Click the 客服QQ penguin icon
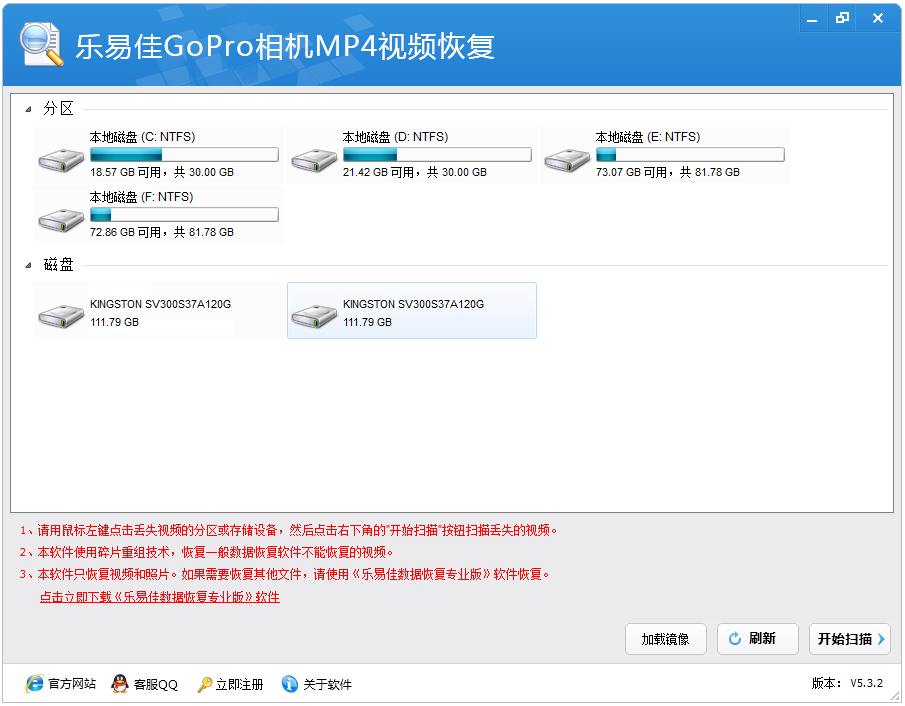Image resolution: width=905 pixels, height=706 pixels. (x=120, y=684)
